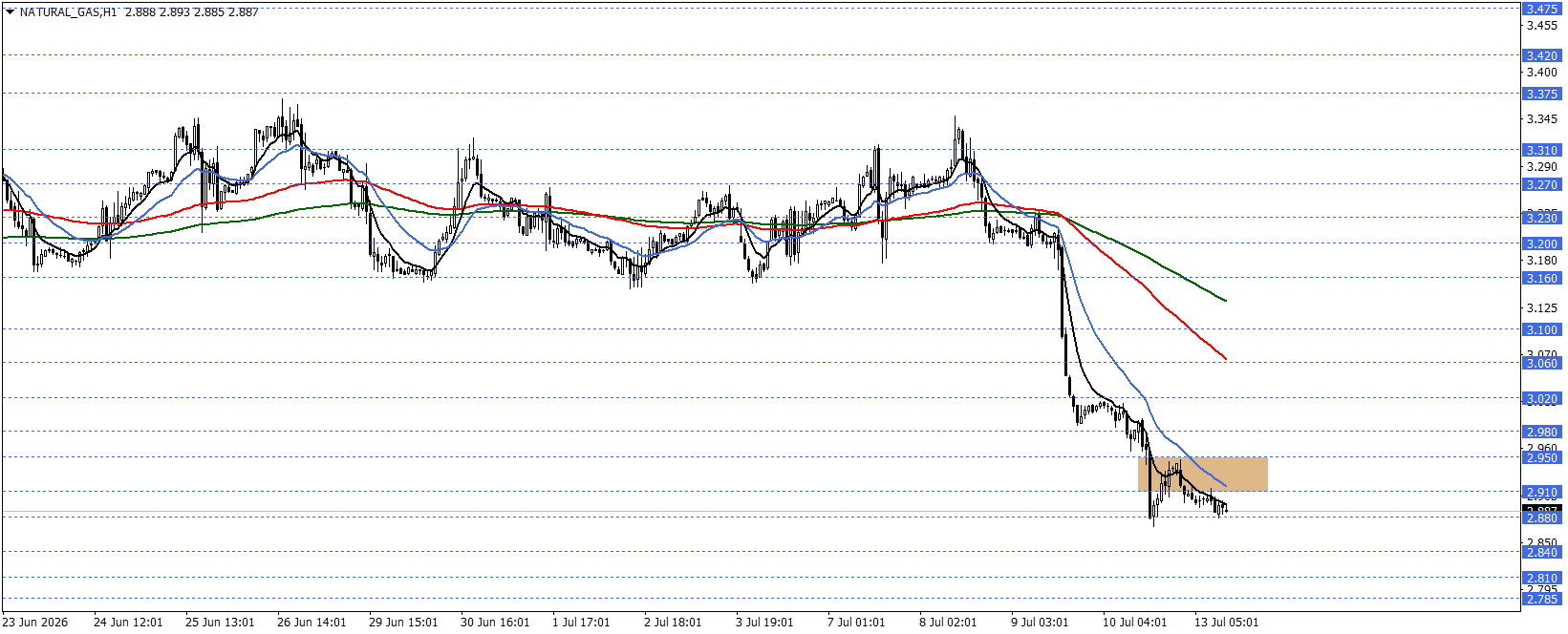Click the 2.950 level label
This screenshot has height=634, width=1568.
(x=1541, y=457)
